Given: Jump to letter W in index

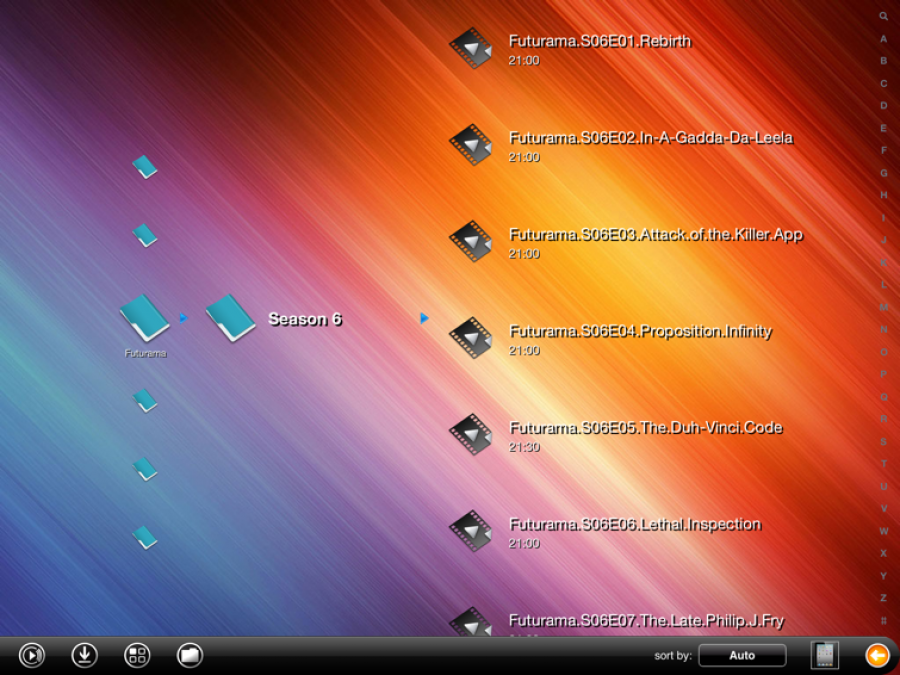Looking at the screenshot, I should point(883,531).
